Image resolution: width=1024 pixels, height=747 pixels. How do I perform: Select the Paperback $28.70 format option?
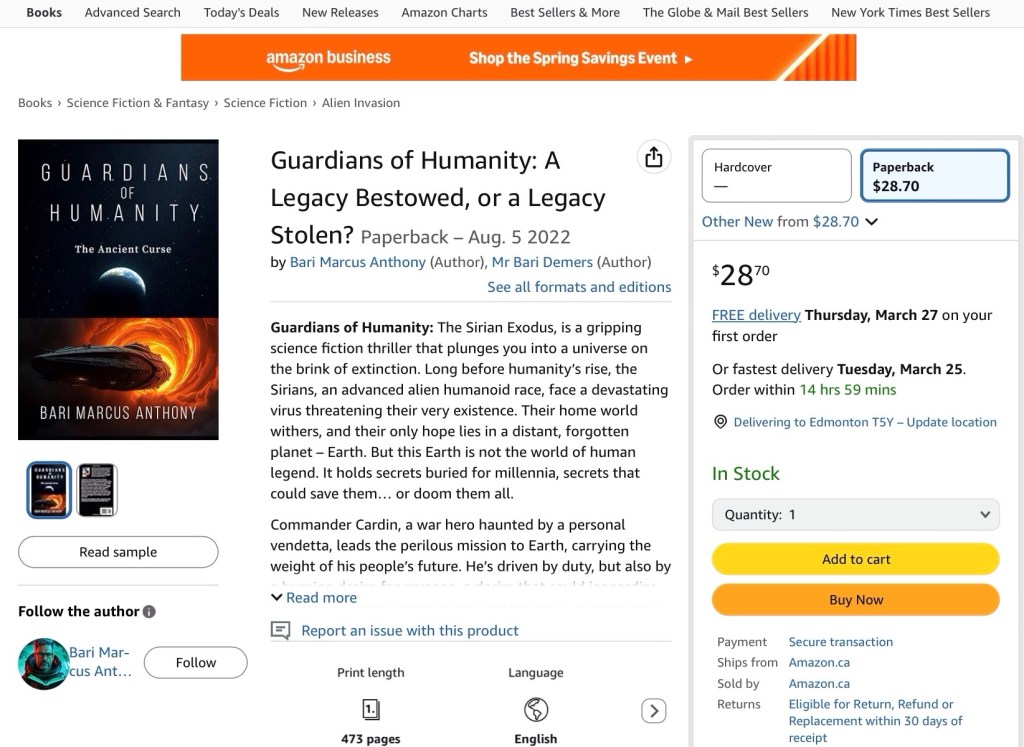934,176
